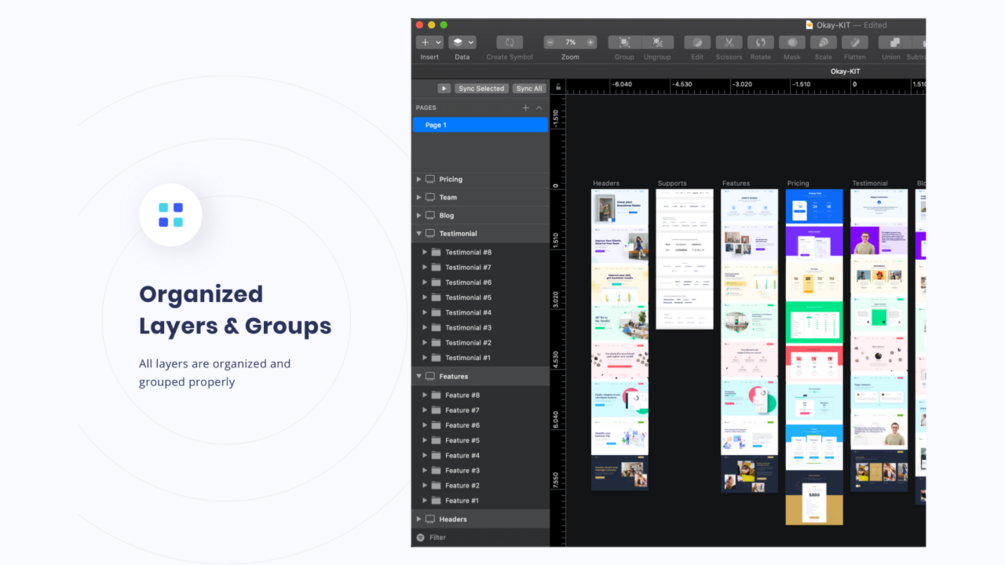The image size is (1005, 565).
Task: Click the Create Symbol icon
Action: [510, 42]
